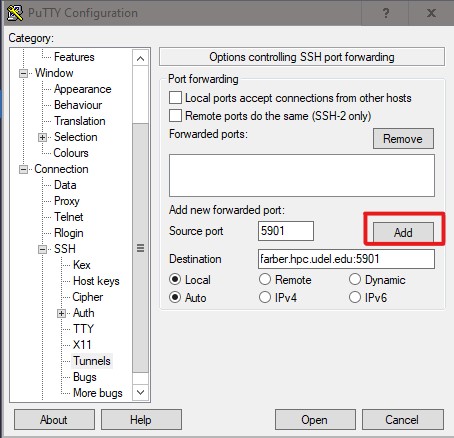Expand the Selection tree node

click(x=42, y=137)
